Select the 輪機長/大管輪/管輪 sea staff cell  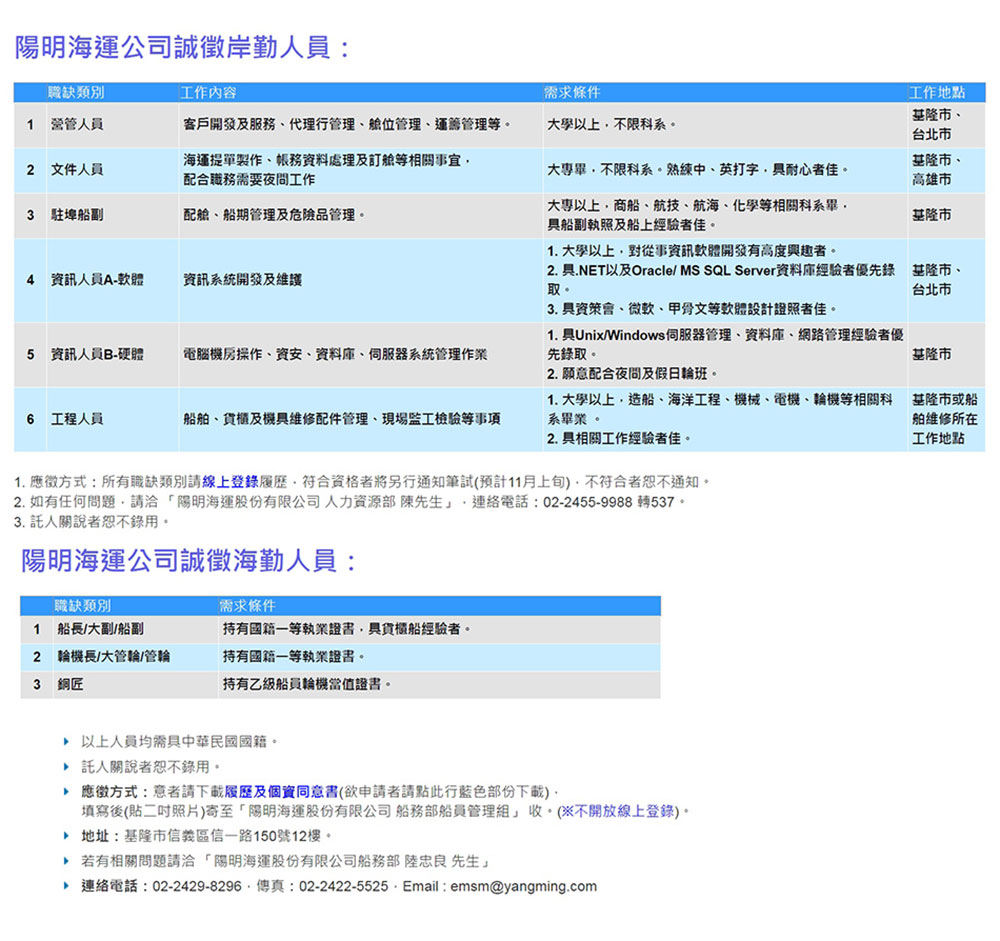pos(135,656)
